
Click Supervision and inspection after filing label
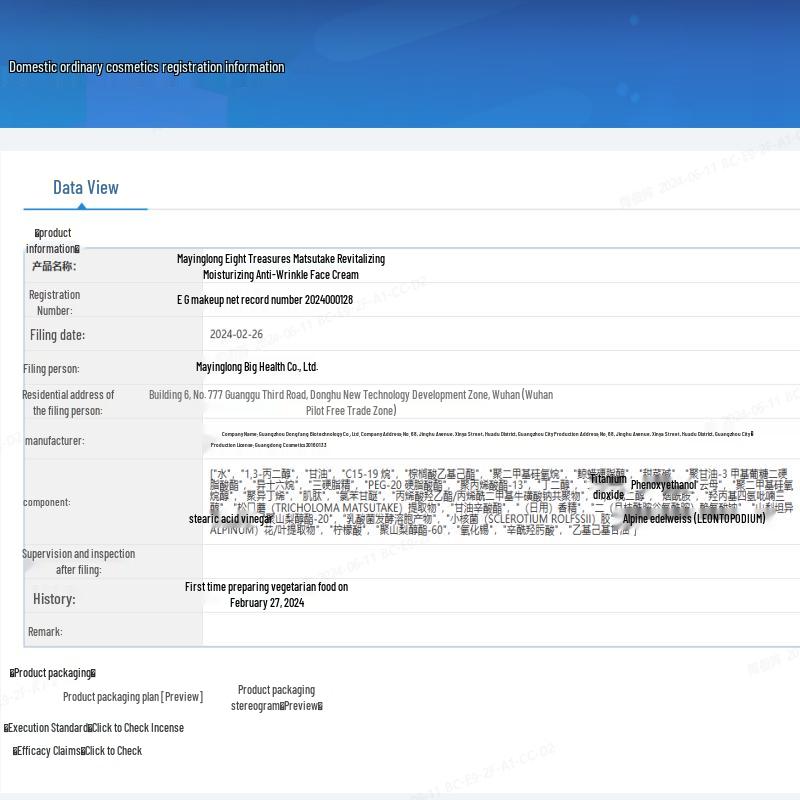point(79,562)
